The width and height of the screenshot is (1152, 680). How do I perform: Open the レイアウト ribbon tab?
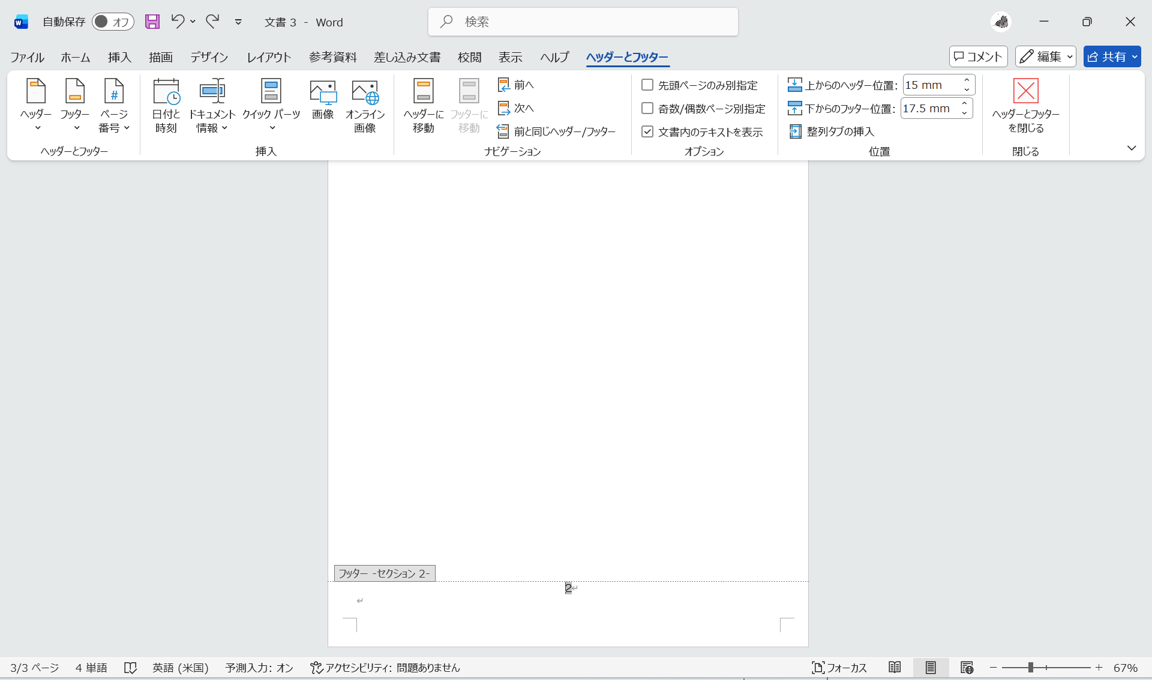tap(268, 57)
